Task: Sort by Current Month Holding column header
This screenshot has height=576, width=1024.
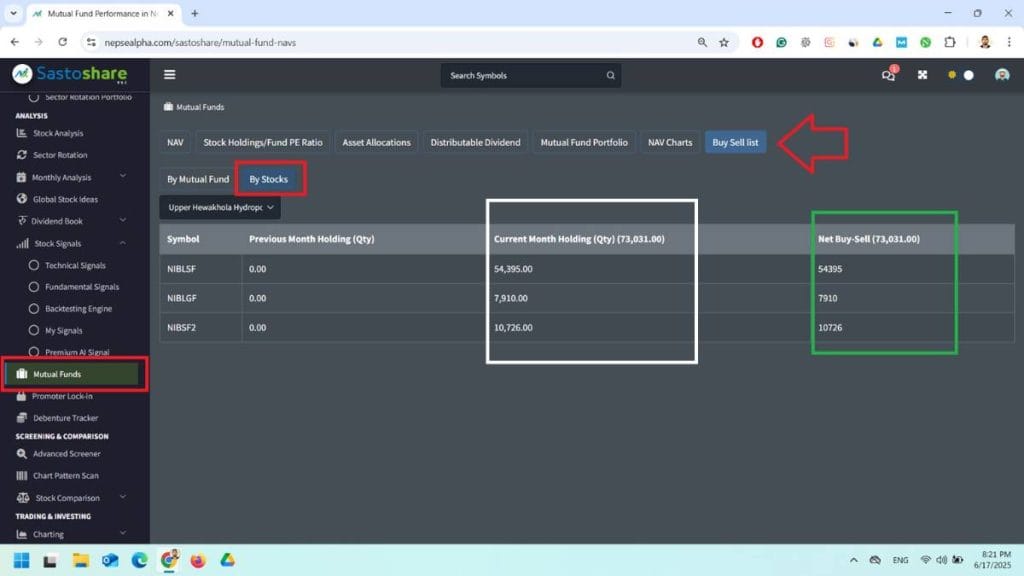Action: [x=579, y=239]
